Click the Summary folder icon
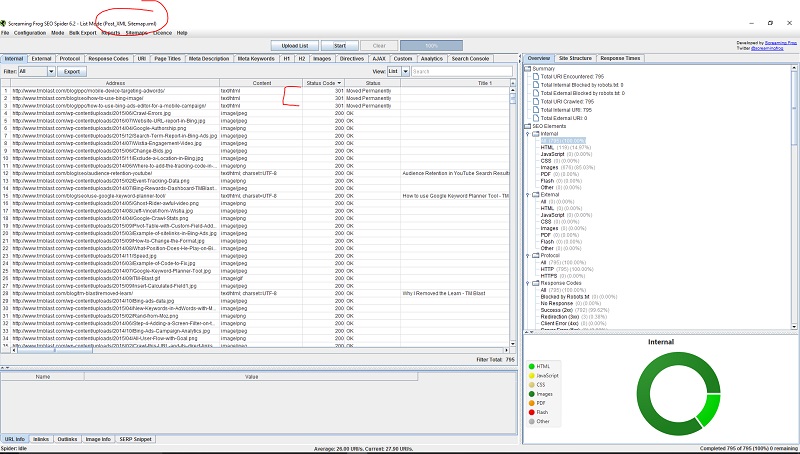 [x=528, y=68]
